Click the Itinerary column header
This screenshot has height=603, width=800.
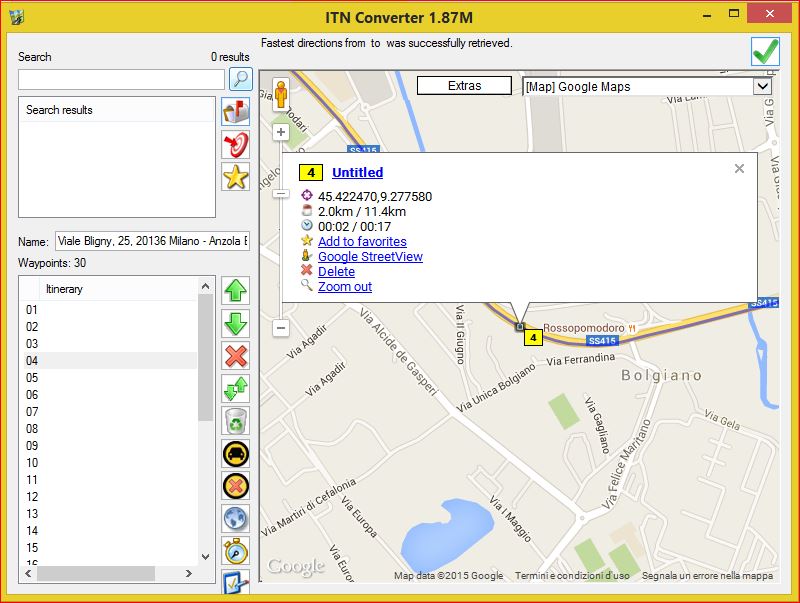tap(118, 289)
